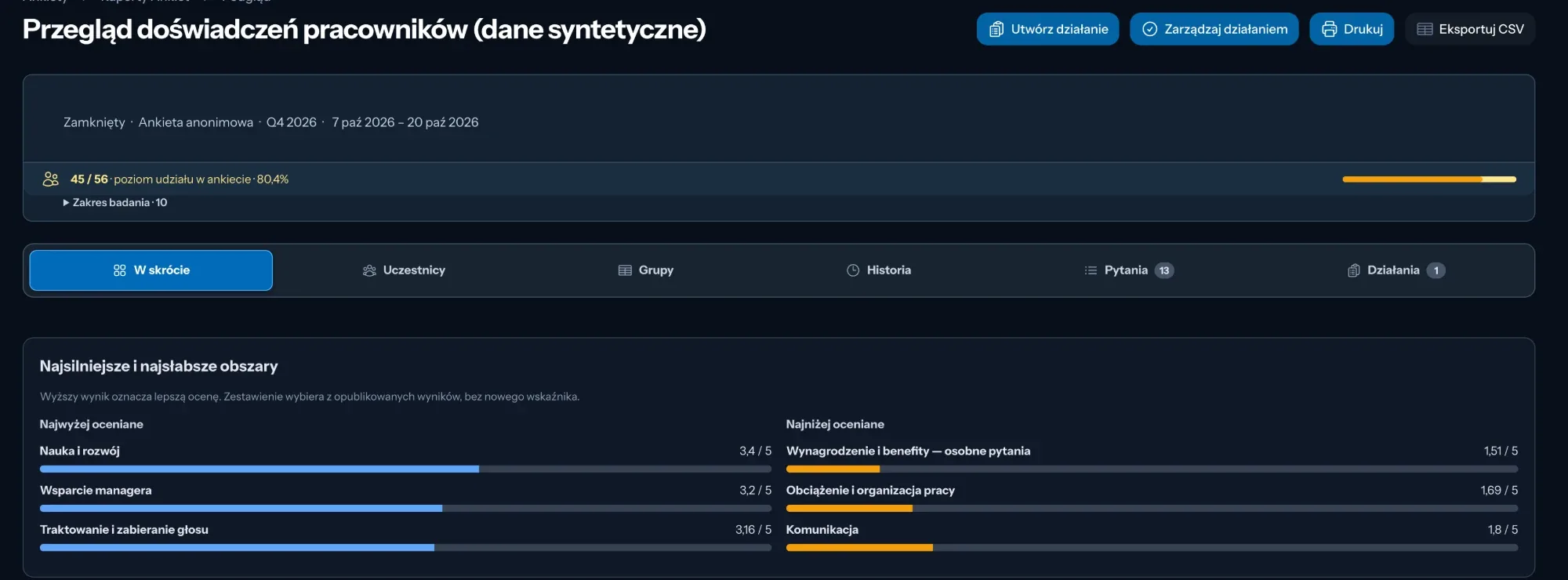Click the 45 / 56 participation count
Viewport: 1568px width, 580px height.
pos(89,179)
